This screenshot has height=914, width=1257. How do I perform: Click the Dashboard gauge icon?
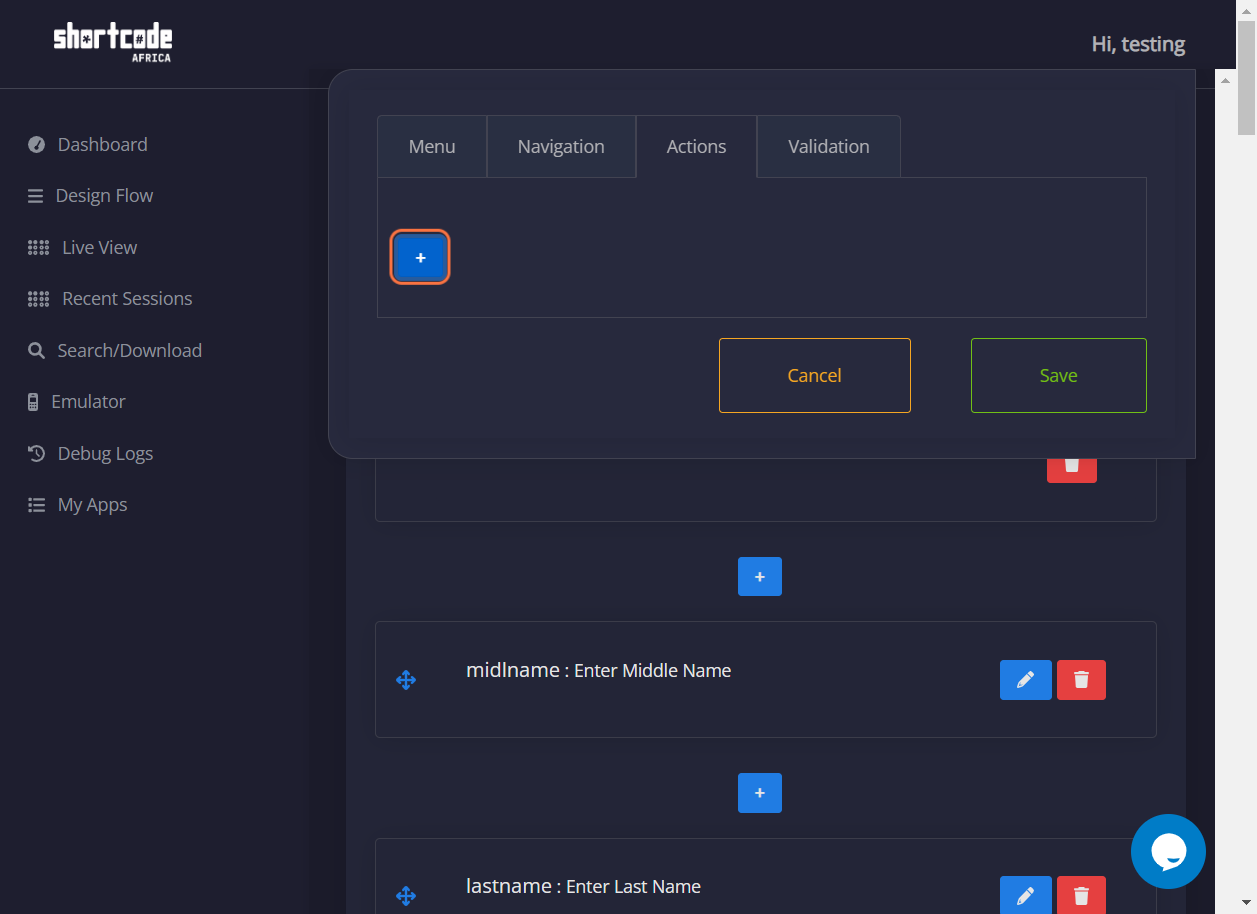[37, 145]
